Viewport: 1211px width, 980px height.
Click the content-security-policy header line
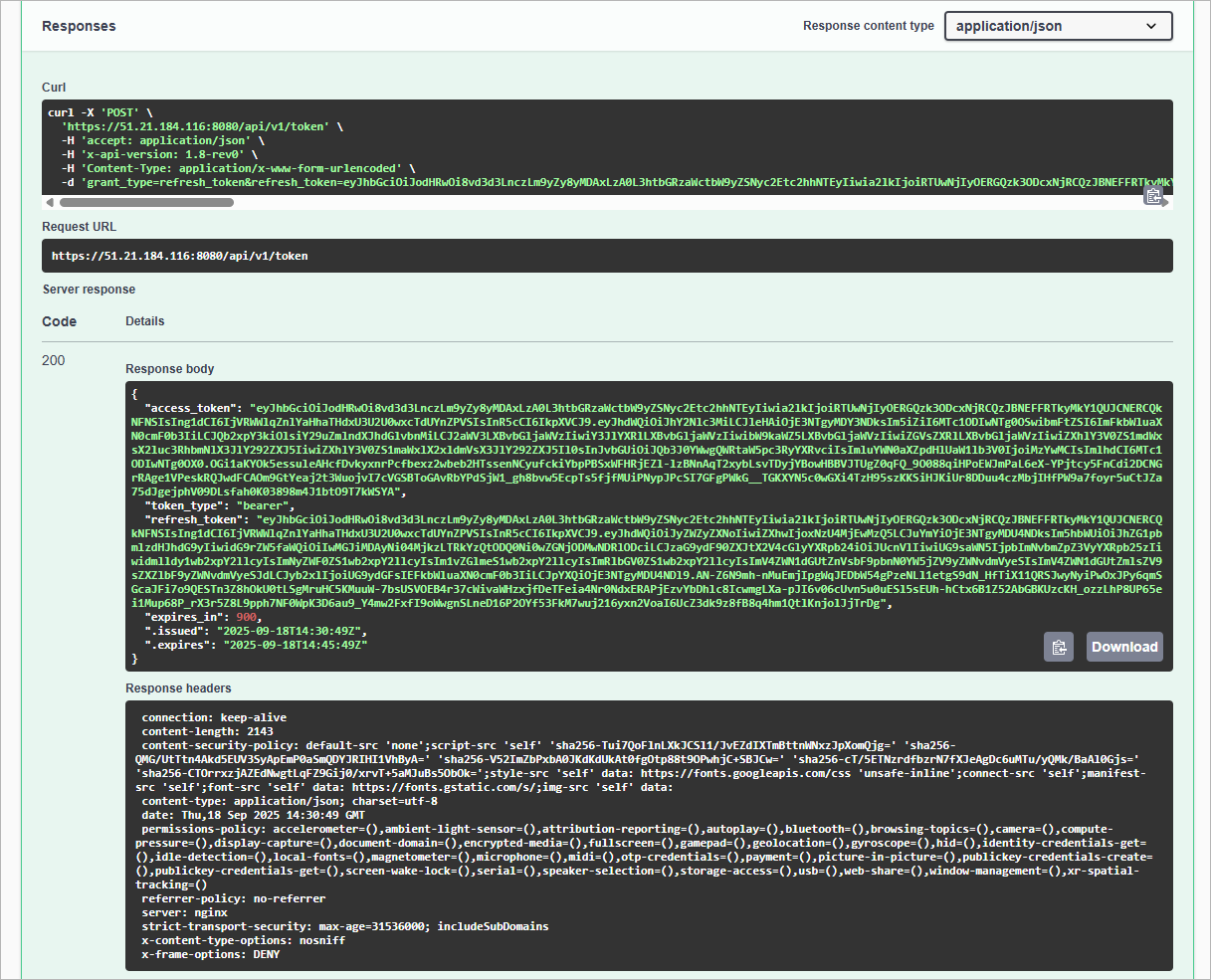point(641,766)
